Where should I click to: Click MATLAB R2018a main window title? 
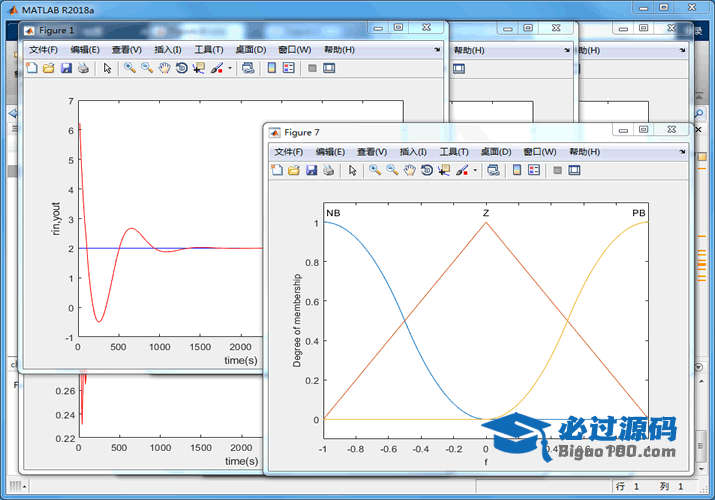[x=58, y=10]
